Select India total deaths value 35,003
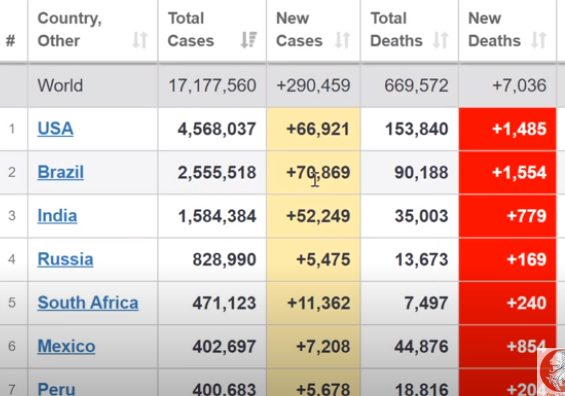The width and height of the screenshot is (565, 396). pos(421,216)
